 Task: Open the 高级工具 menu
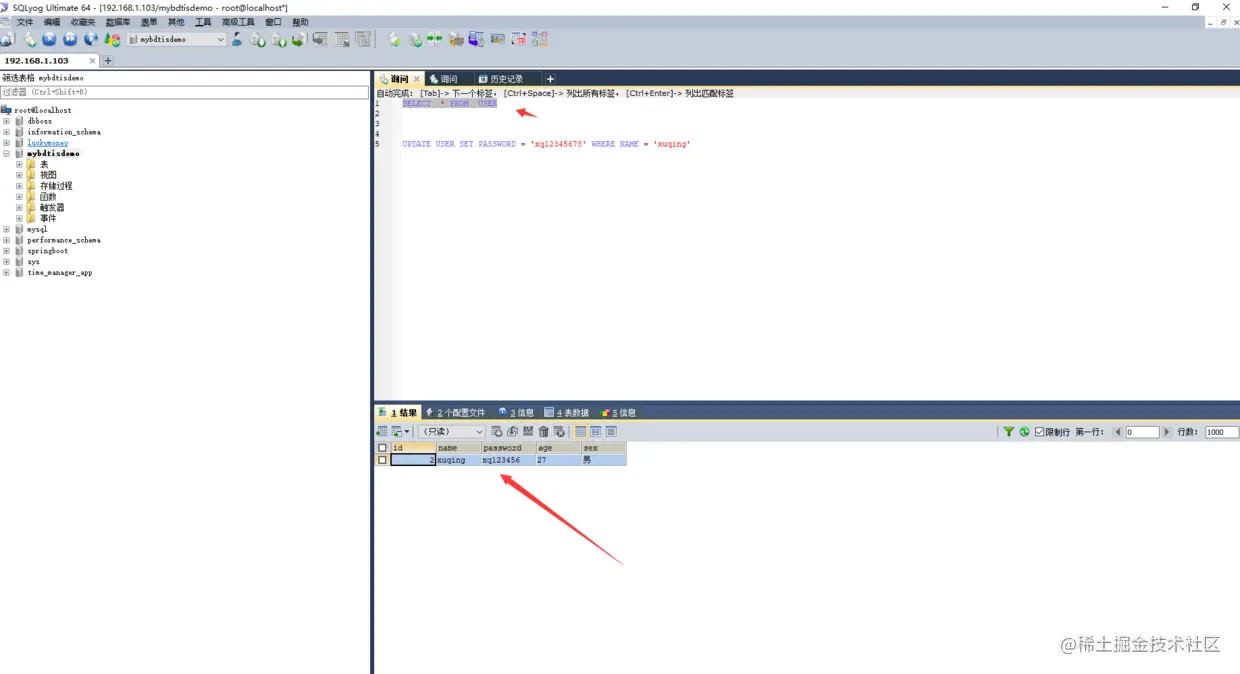tap(238, 22)
